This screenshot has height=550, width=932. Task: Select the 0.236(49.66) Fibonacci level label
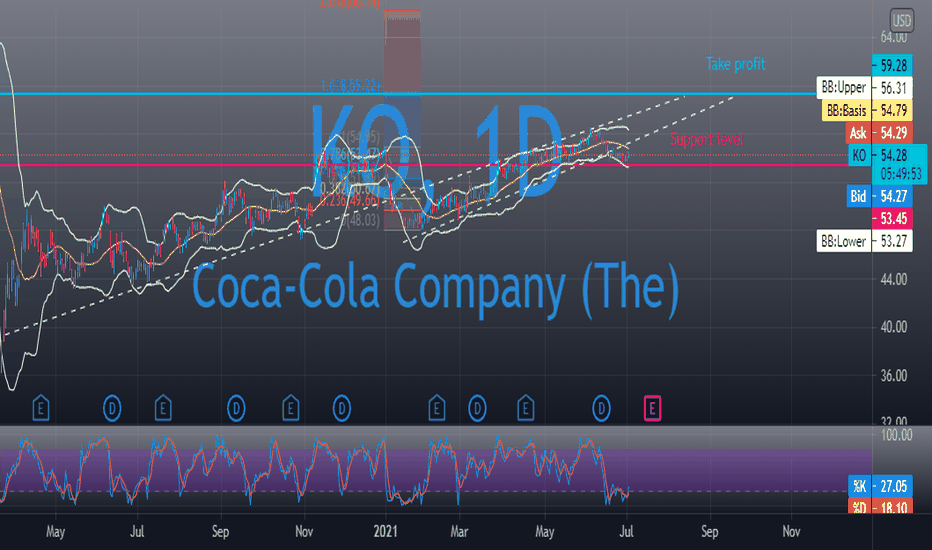[x=350, y=201]
